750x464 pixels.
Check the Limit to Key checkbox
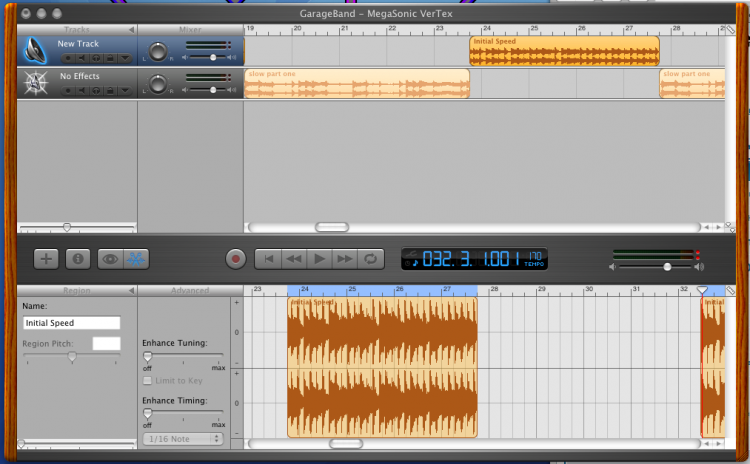147,381
